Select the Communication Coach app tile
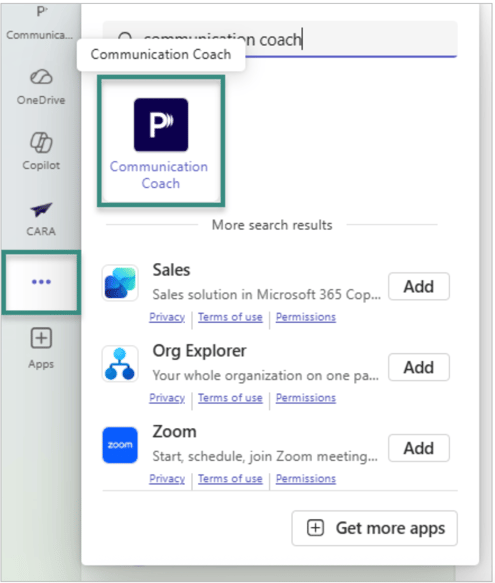 [161, 141]
